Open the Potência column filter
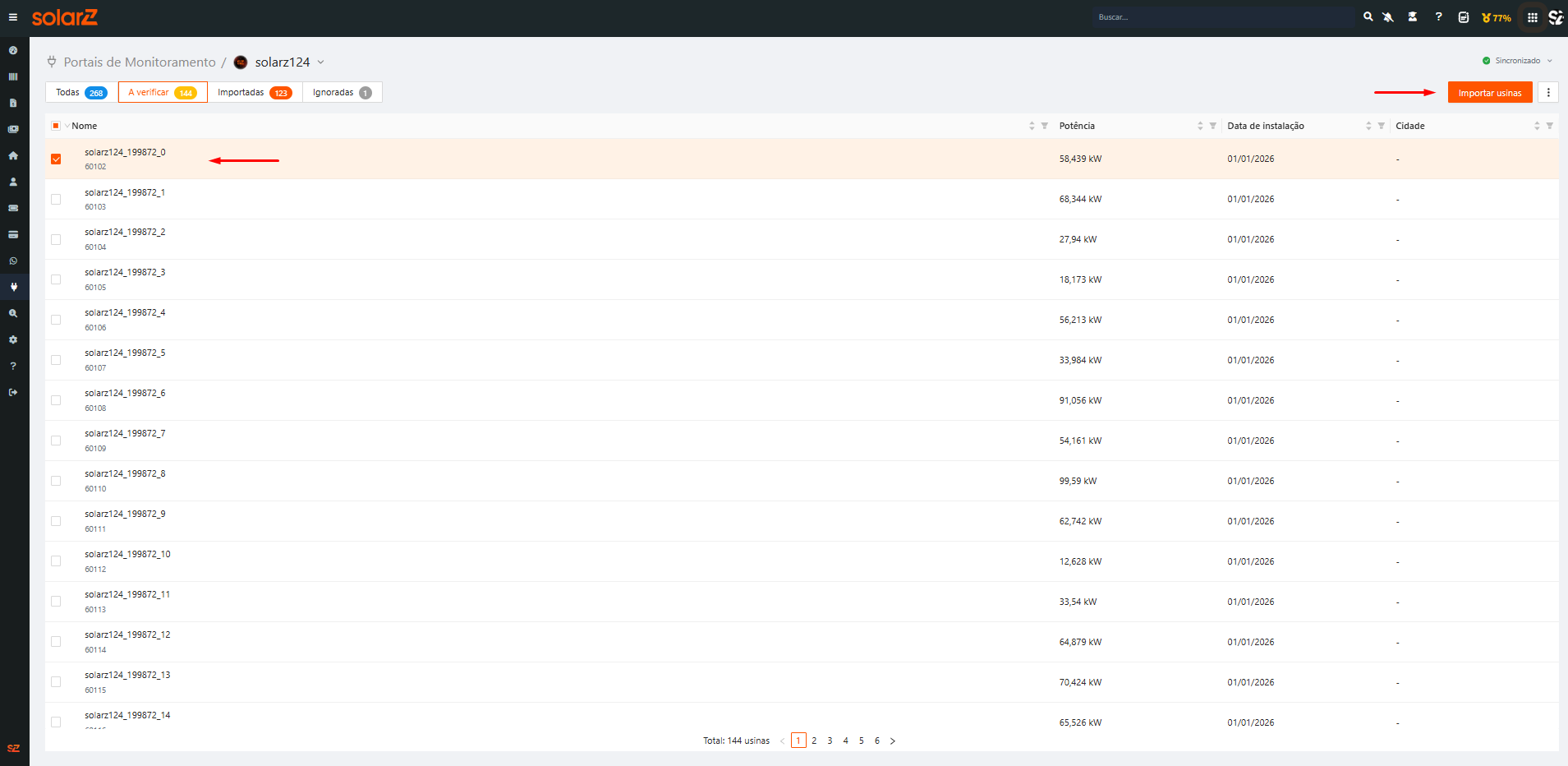This screenshot has width=1568, height=766. pos(1212,126)
